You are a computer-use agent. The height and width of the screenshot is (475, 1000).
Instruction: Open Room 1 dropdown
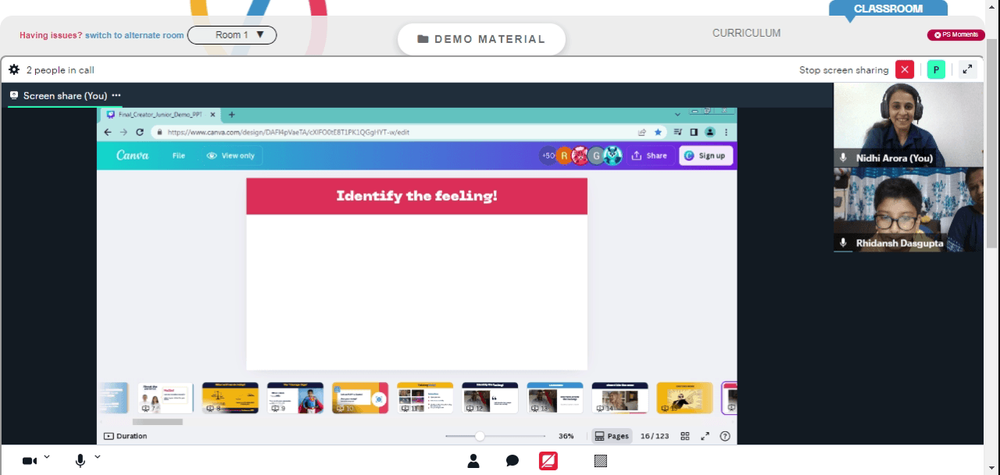(x=232, y=35)
